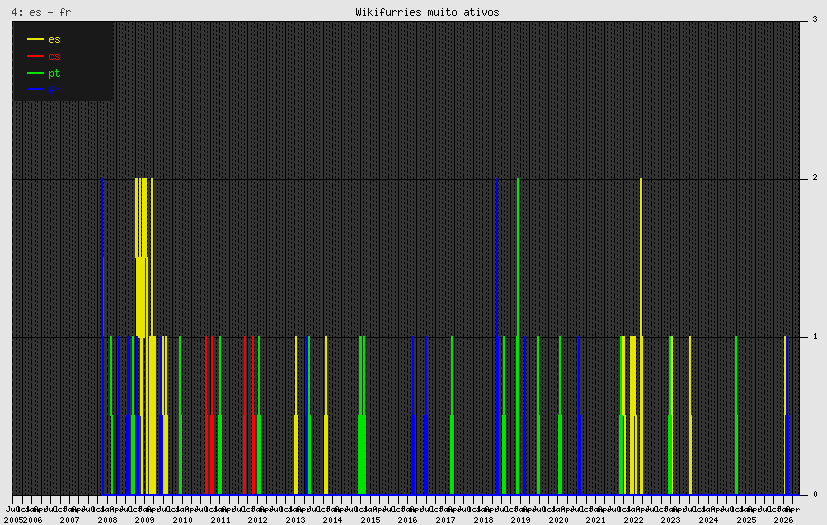Click the '4: es - fr' label

[41, 12]
